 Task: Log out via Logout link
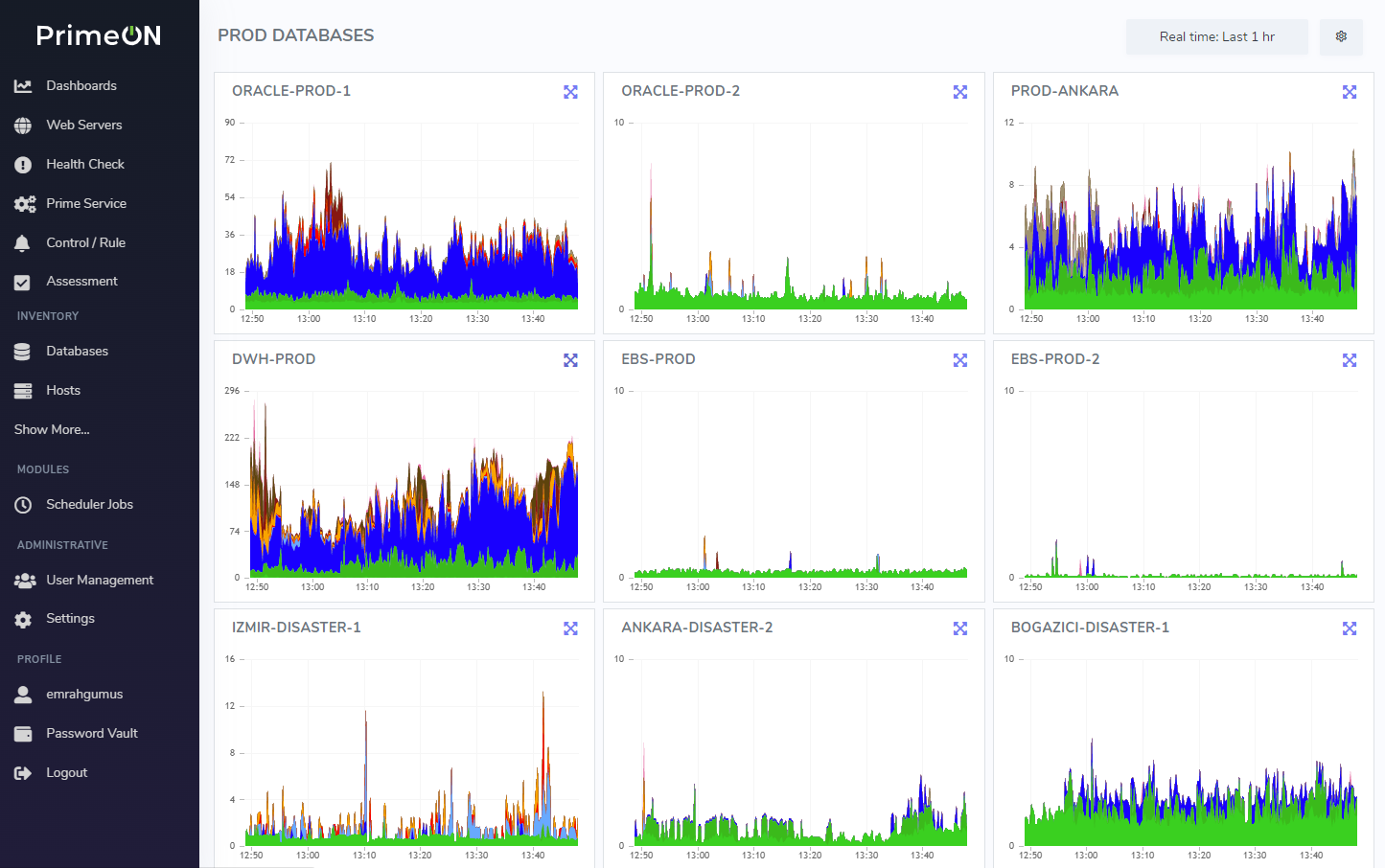[x=67, y=773]
